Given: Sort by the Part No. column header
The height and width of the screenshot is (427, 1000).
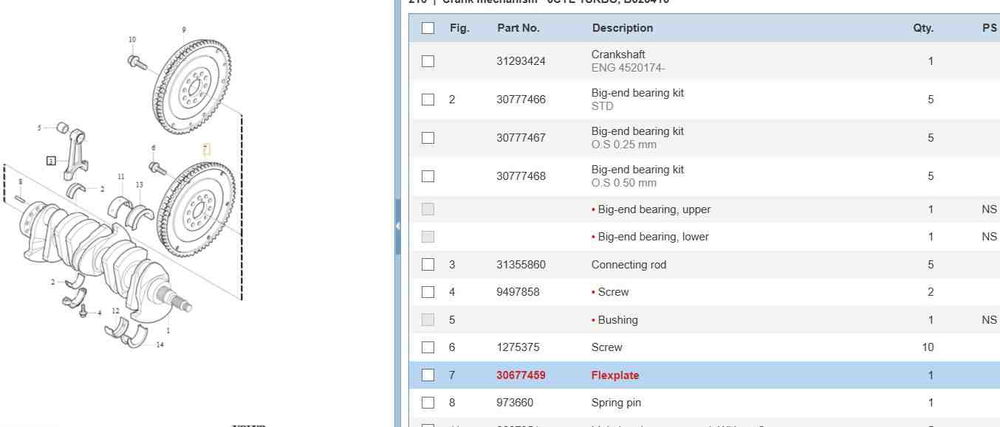Looking at the screenshot, I should click(518, 28).
